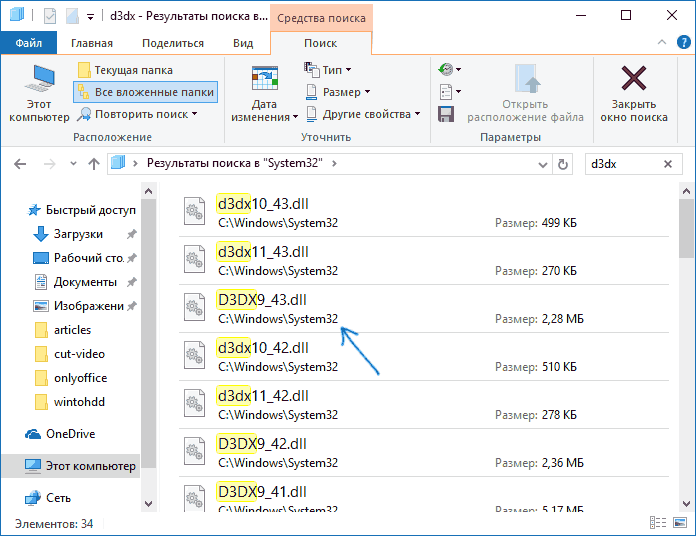Image resolution: width=696 pixels, height=536 pixels.
Task: Select d3dx11_43.dll file icon
Action: coord(194,260)
